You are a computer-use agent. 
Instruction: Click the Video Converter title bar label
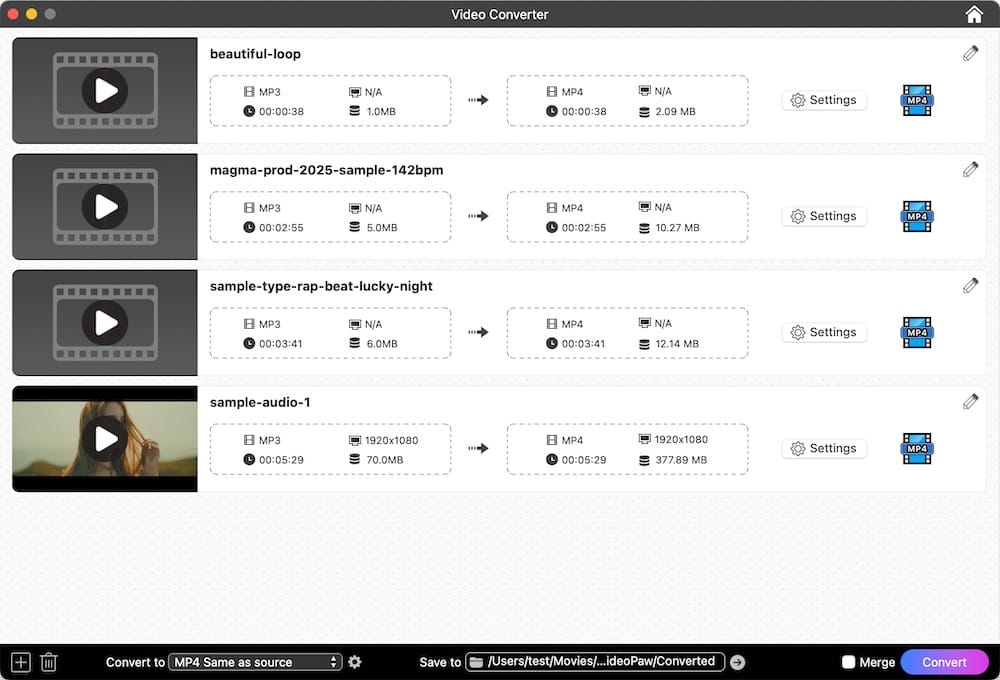click(500, 14)
